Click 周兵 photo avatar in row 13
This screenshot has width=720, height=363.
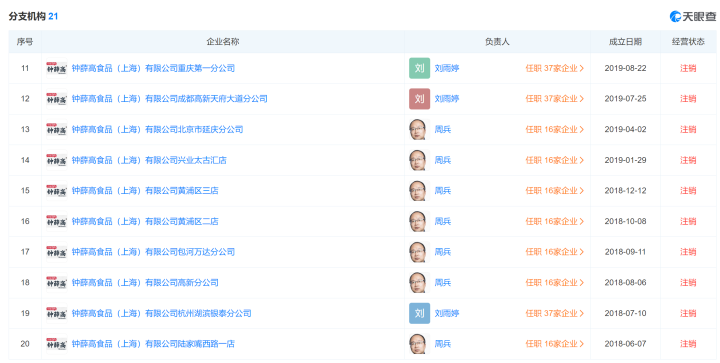(x=418, y=129)
